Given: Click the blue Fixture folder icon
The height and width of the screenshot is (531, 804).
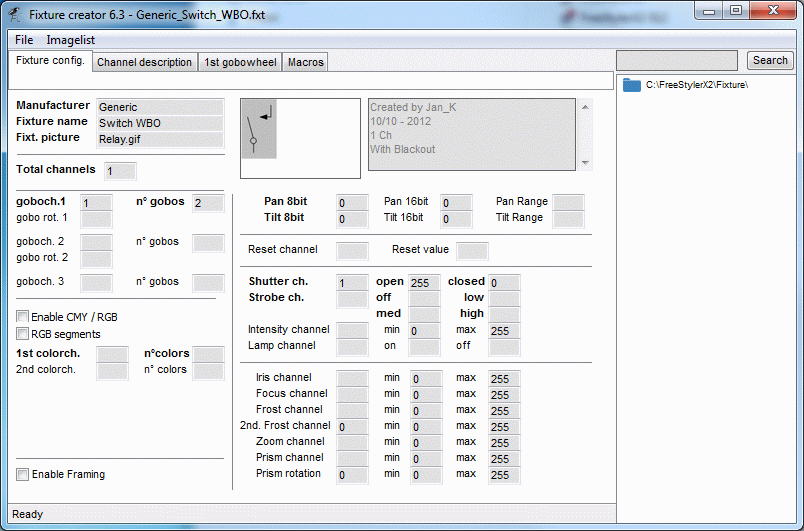Looking at the screenshot, I should point(632,85).
